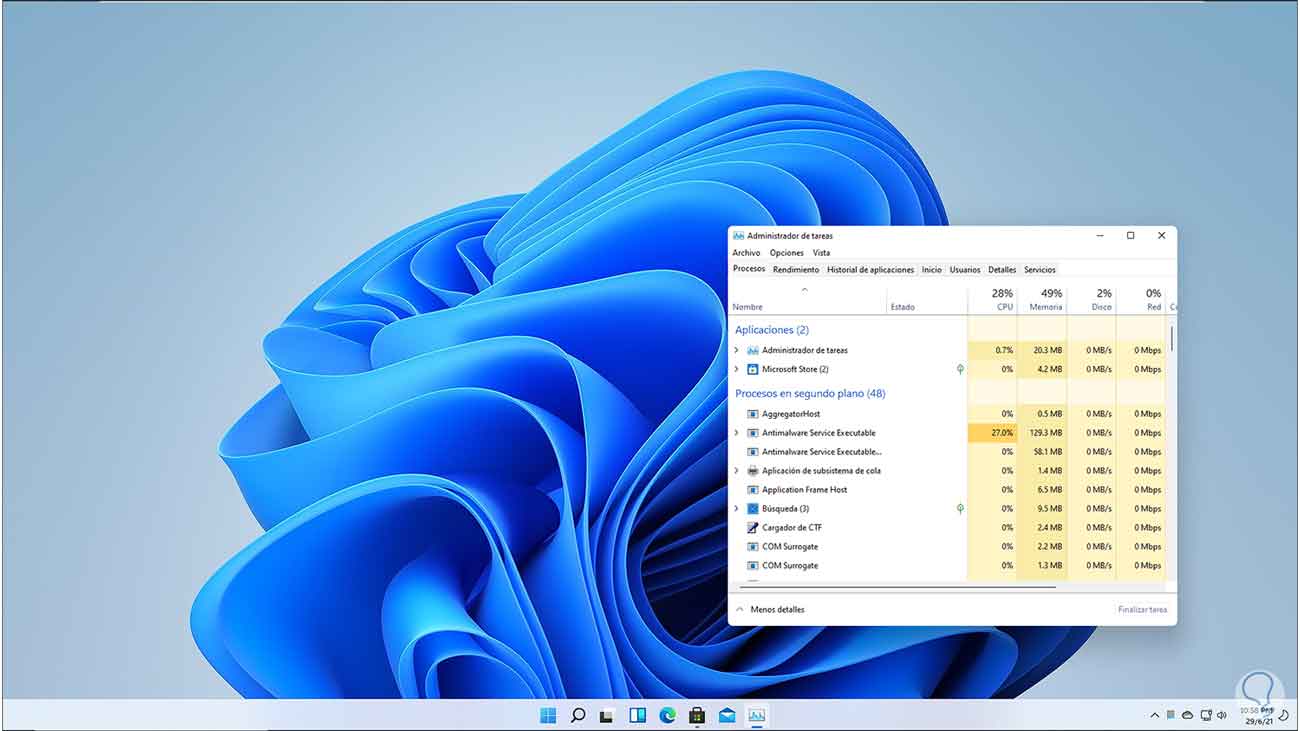Click the Cargador de CTF process icon
This screenshot has width=1300, height=731.
(x=753, y=528)
